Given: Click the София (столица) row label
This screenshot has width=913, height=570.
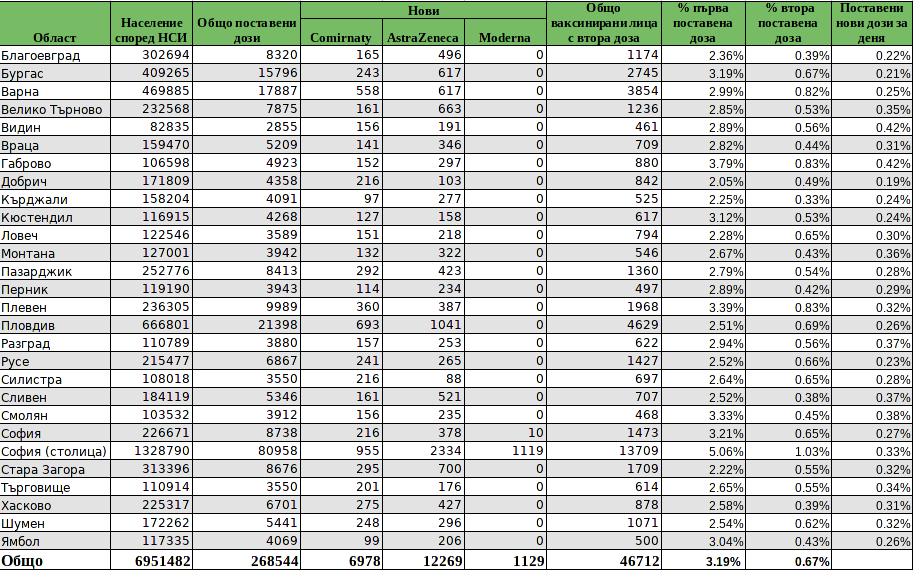Looking at the screenshot, I should pyautogui.click(x=47, y=451).
